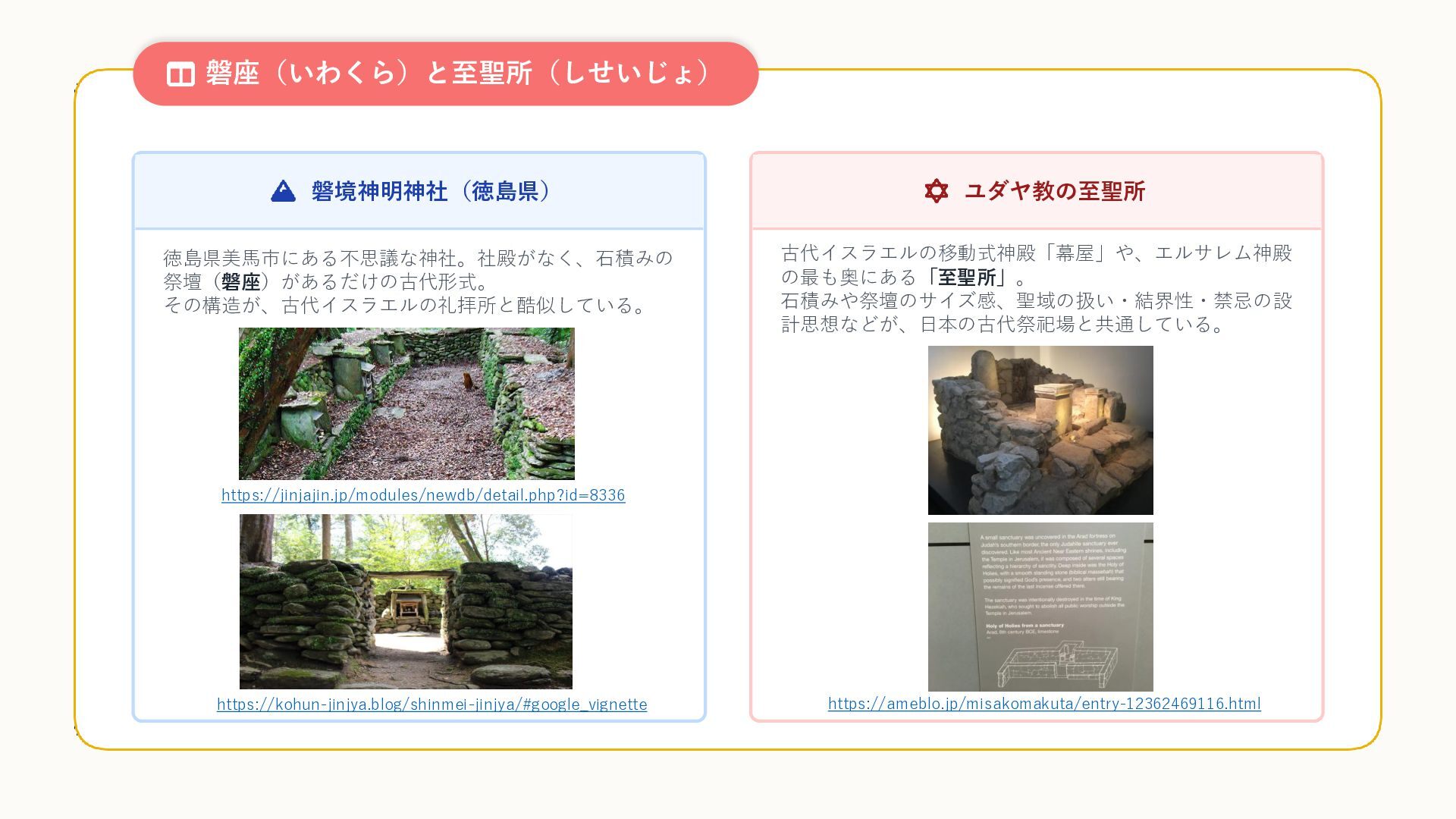Select the mossy stone wall gateway photo
The width and height of the screenshot is (1456, 819).
pos(406,601)
